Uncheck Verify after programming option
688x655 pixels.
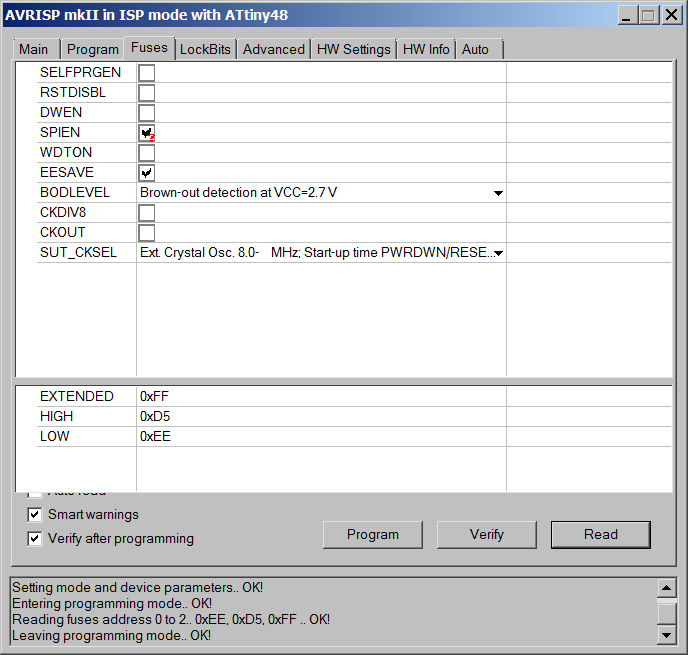(x=35, y=539)
